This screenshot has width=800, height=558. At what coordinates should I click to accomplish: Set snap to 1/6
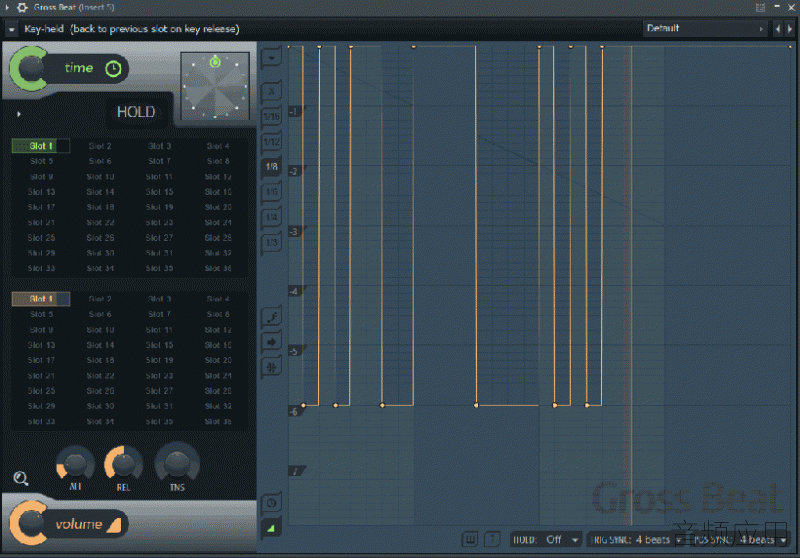[271, 192]
